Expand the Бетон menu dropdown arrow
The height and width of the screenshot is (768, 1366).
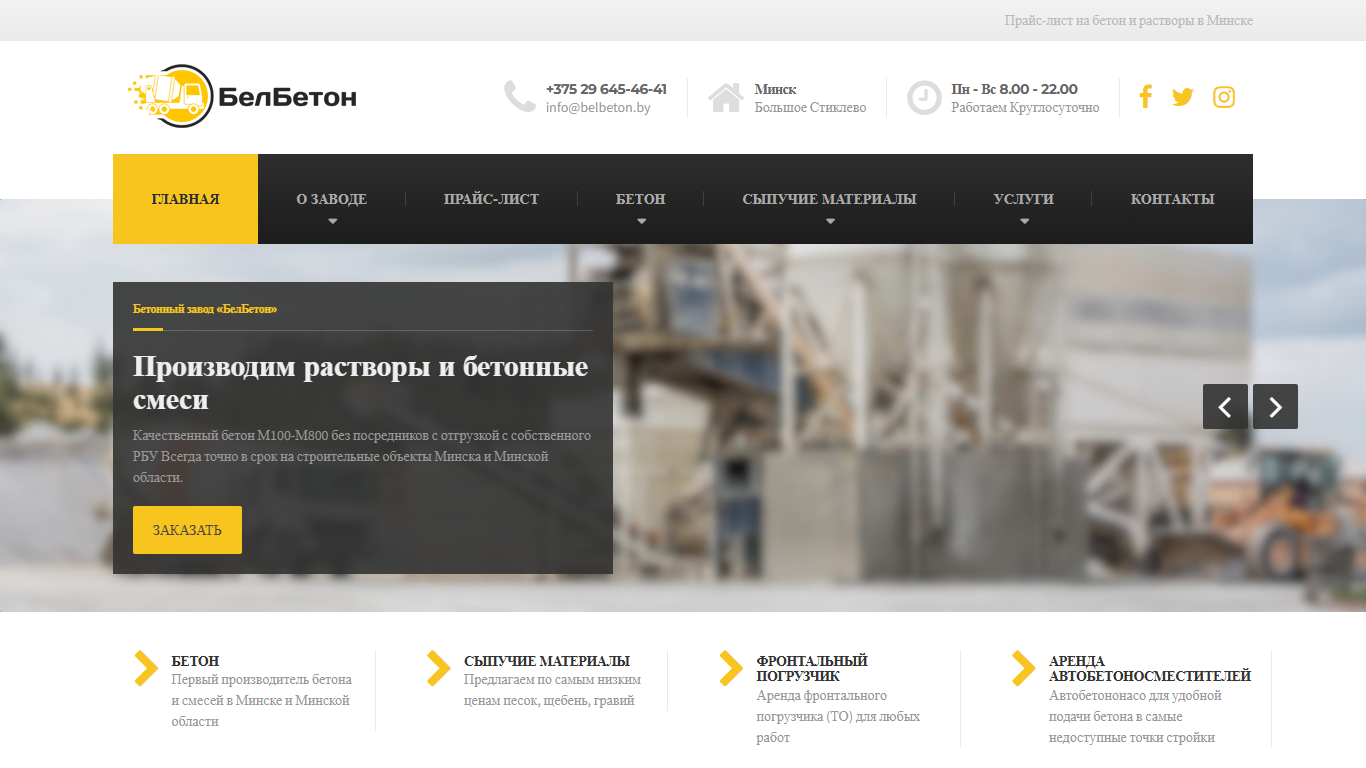coord(641,222)
